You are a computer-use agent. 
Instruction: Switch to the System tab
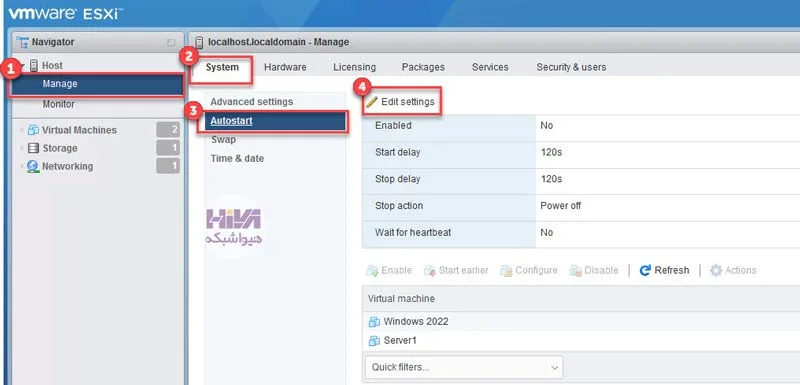coord(222,67)
